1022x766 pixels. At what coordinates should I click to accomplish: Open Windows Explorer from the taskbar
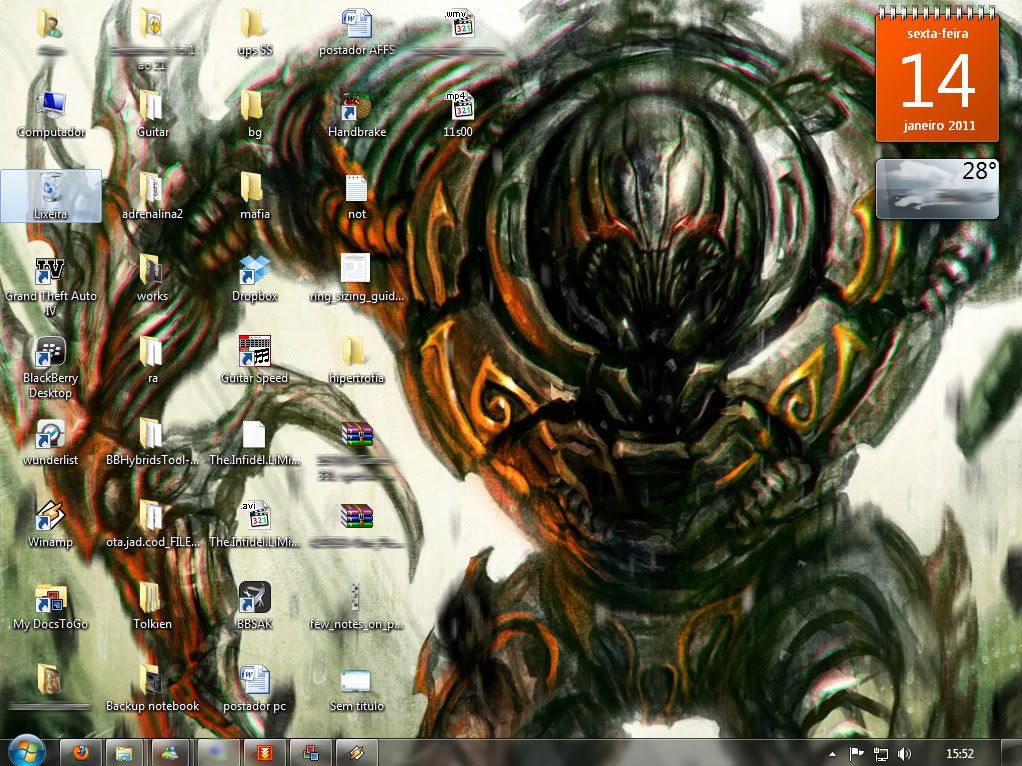click(124, 753)
